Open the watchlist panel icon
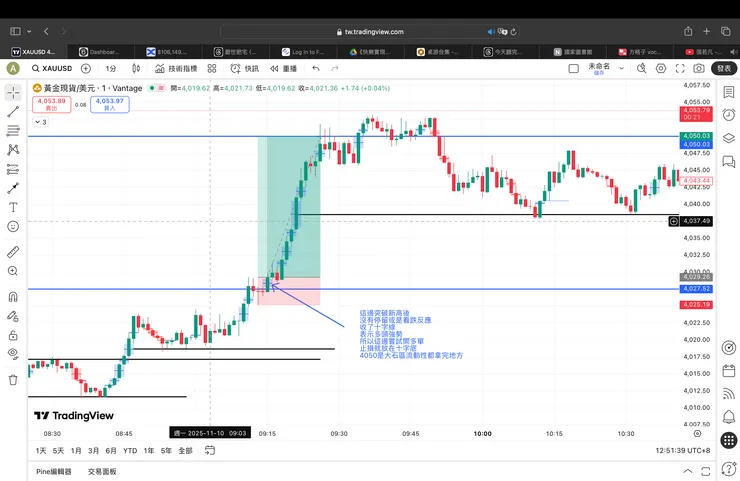Image resolution: width=740 pixels, height=481 pixels. [729, 92]
